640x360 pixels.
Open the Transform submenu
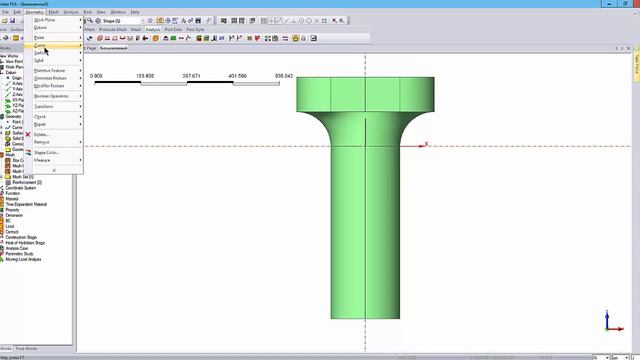click(54, 106)
